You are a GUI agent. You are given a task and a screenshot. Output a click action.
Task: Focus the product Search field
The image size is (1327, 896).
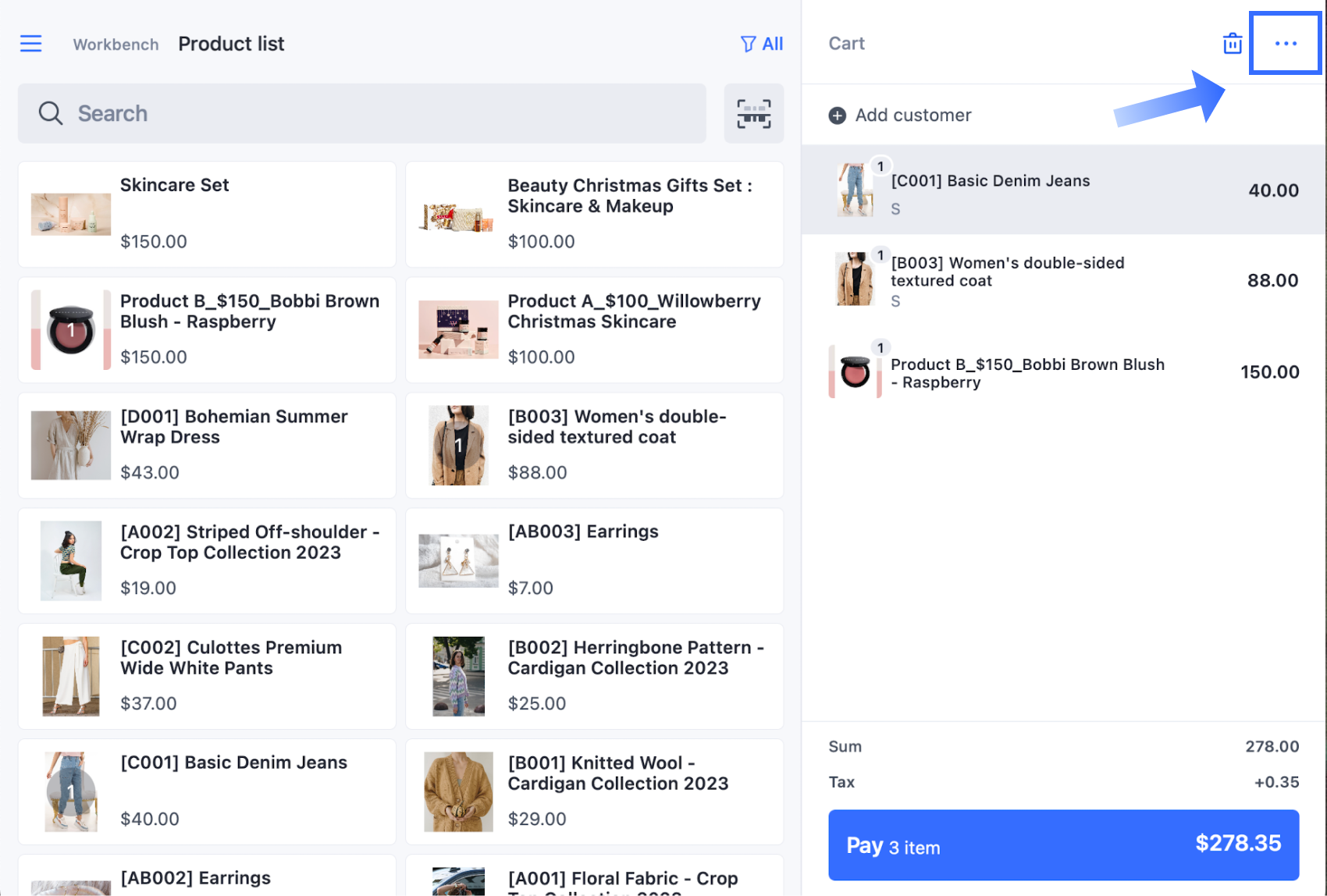coord(362,113)
